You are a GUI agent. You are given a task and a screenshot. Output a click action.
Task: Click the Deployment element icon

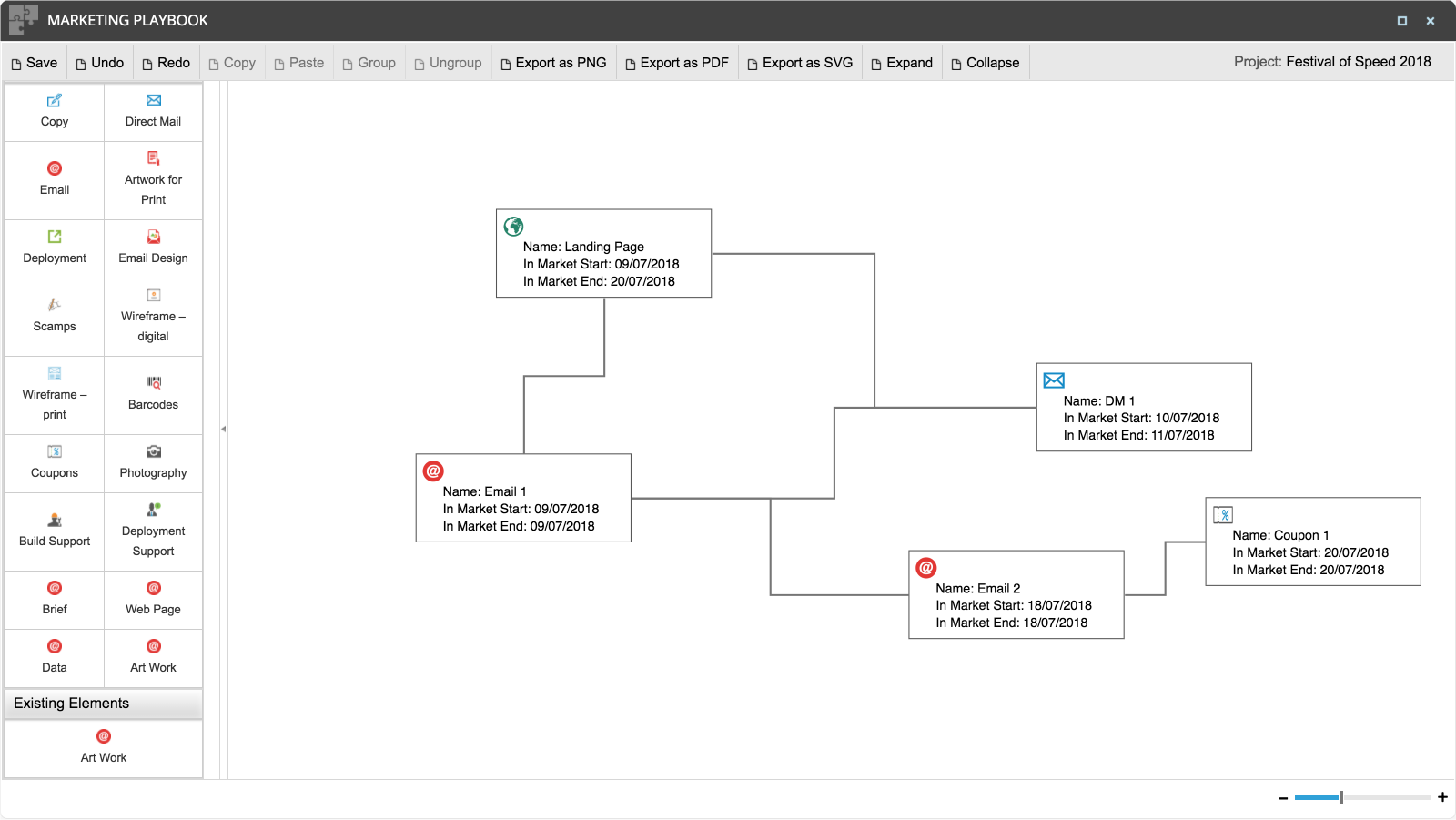(55, 238)
